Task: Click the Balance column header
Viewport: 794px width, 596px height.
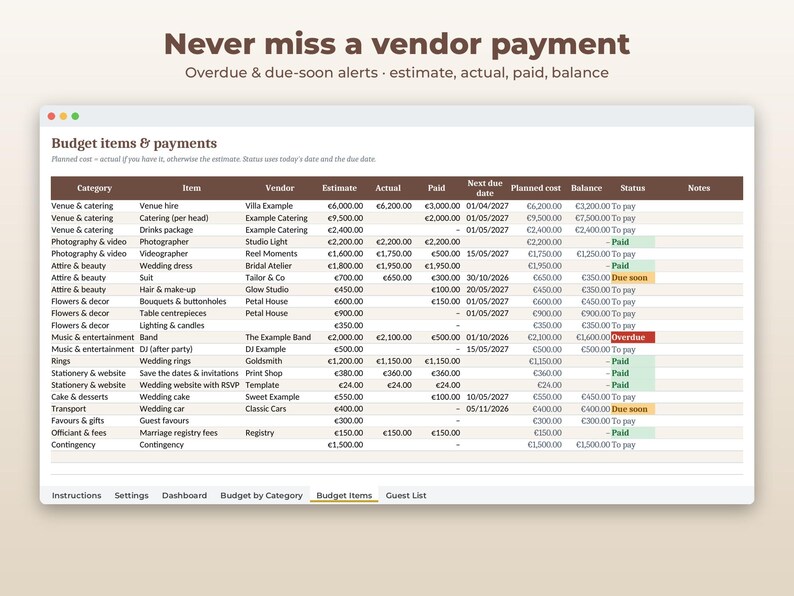Action: coord(586,188)
